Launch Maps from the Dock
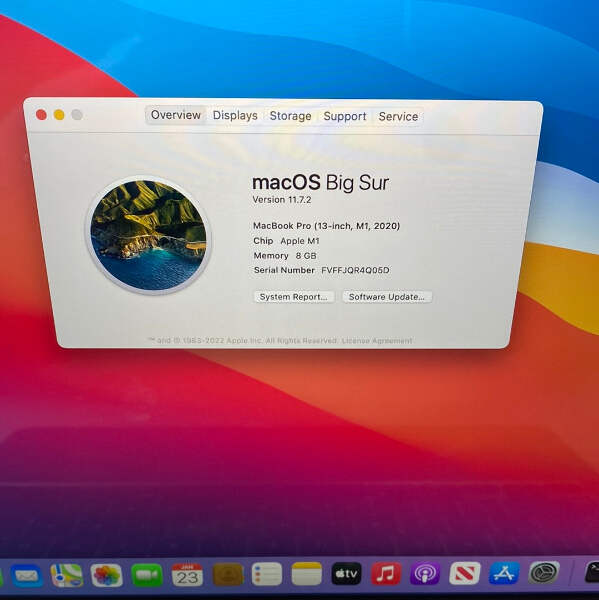Screen dimensions: 599x600 (67, 575)
